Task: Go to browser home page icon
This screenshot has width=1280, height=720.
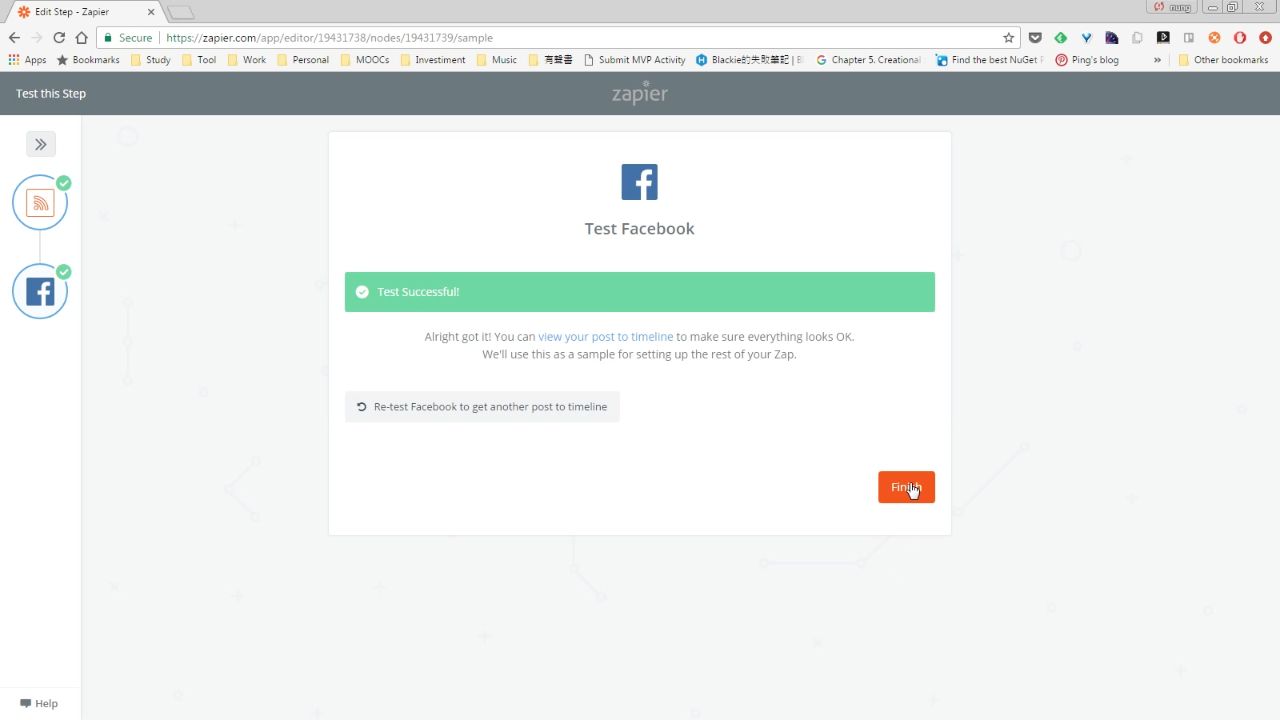Action: click(x=82, y=38)
